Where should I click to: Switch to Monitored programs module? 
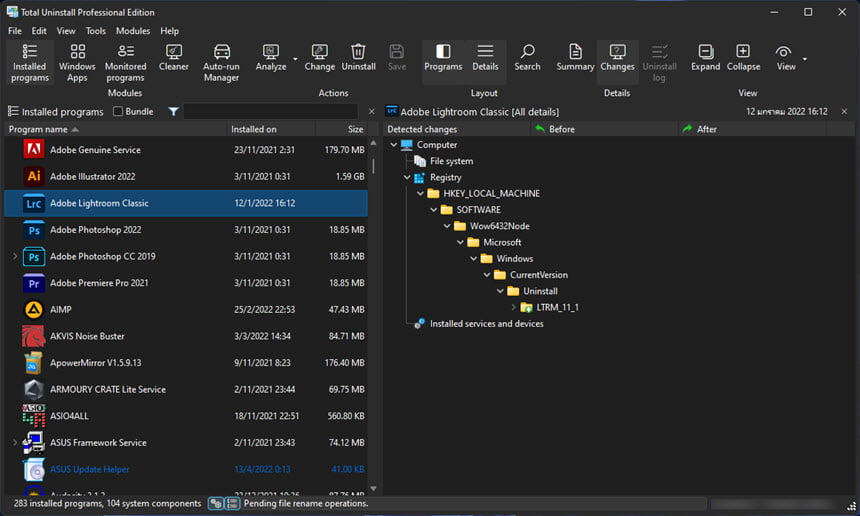126,63
